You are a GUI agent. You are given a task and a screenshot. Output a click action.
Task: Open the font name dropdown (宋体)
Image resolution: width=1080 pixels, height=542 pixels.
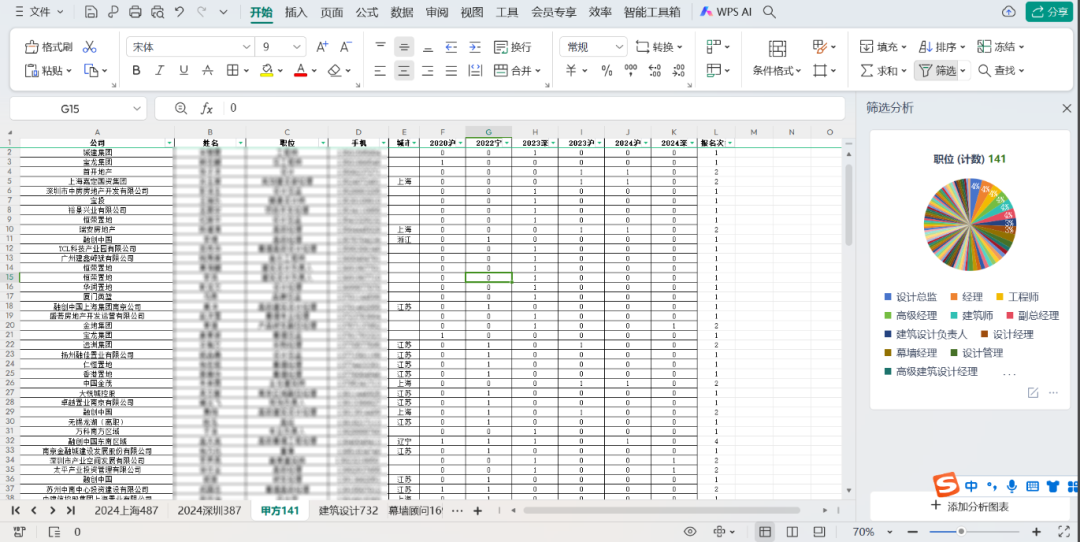pos(190,47)
